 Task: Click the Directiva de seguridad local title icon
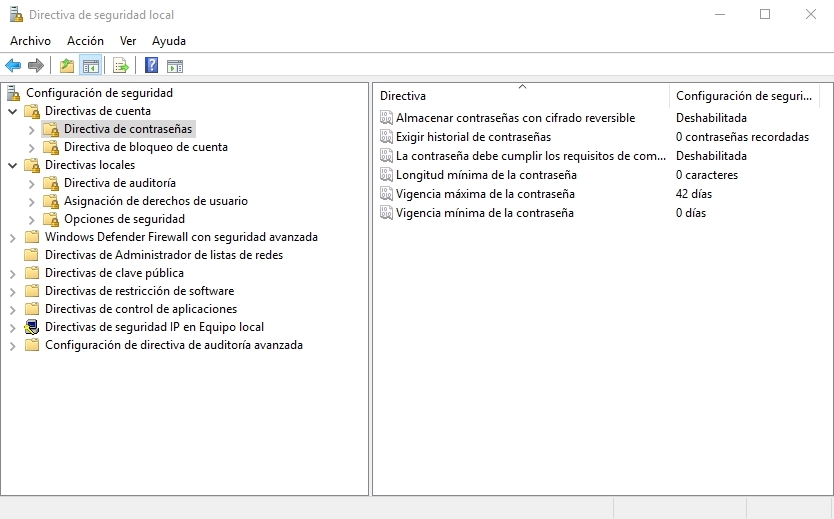point(16,14)
